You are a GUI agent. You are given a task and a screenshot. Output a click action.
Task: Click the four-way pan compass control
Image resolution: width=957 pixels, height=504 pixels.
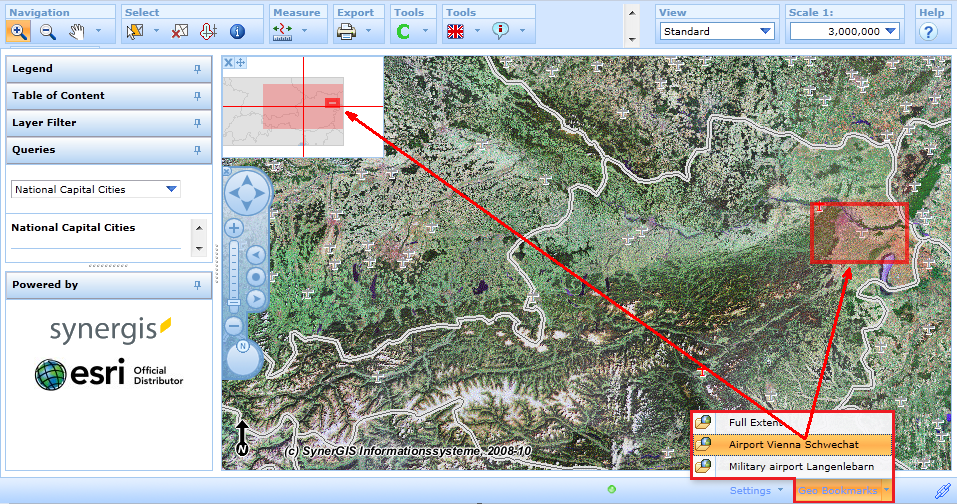click(247, 193)
